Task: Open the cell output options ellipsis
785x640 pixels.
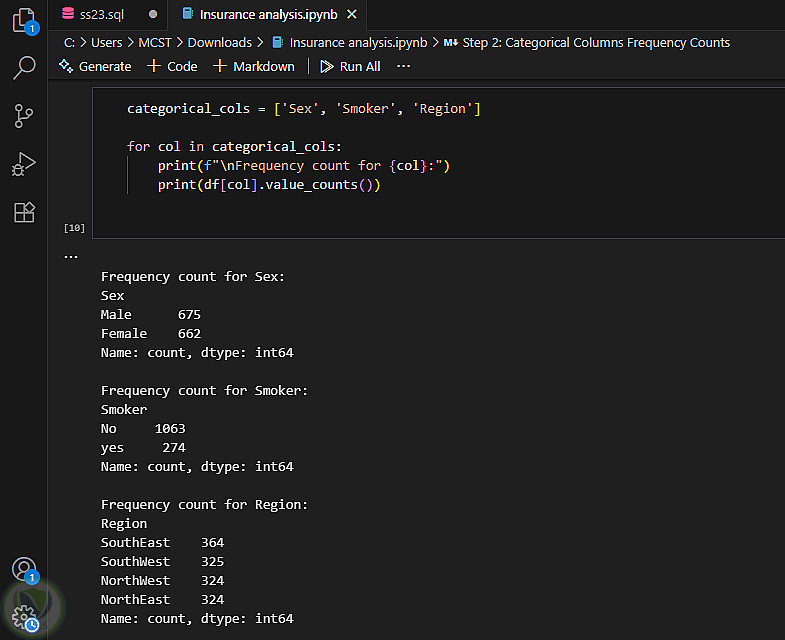Action: pos(71,256)
